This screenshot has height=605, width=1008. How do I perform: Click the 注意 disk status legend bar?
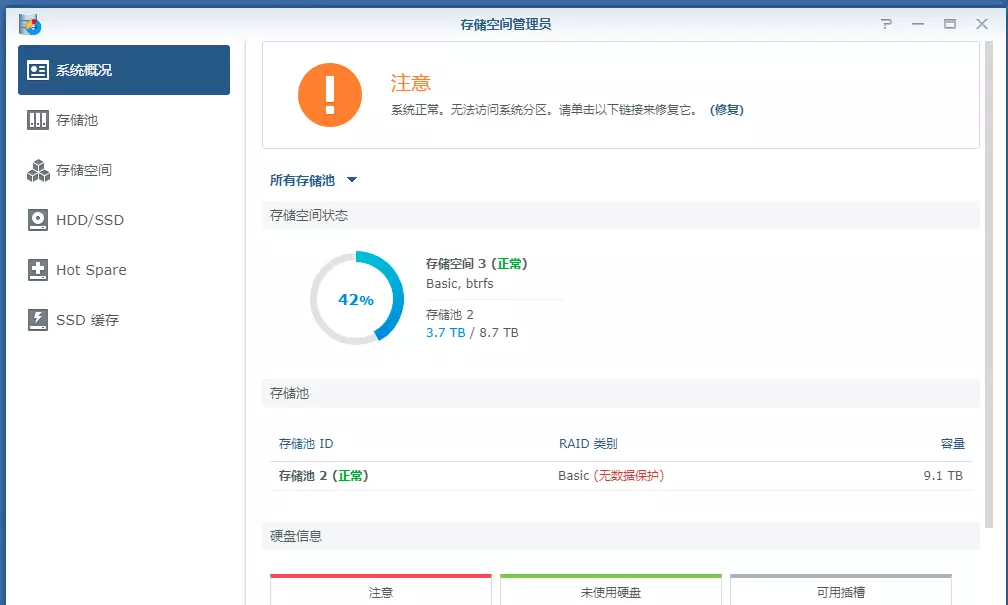pyautogui.click(x=380, y=591)
